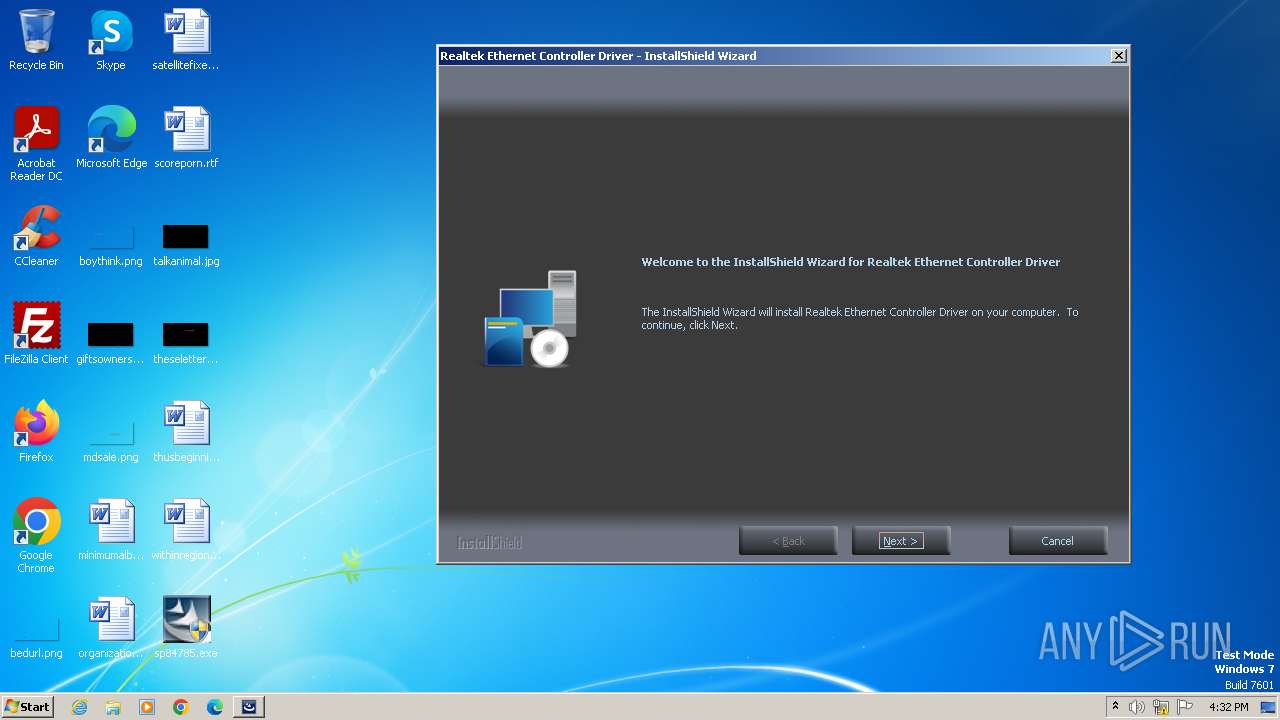Image resolution: width=1280 pixels, height=720 pixels.
Task: Open the Windows Start menu
Action: click(27, 707)
